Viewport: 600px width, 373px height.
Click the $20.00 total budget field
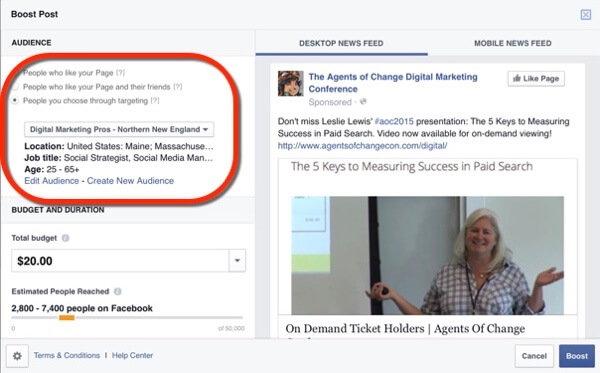[120, 261]
